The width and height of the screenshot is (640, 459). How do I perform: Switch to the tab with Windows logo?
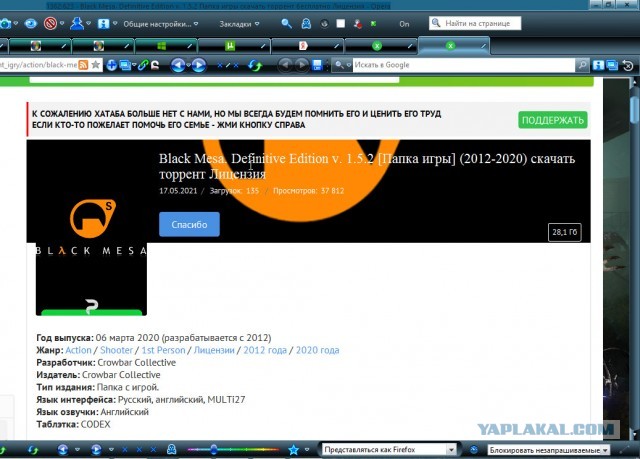coord(166,46)
